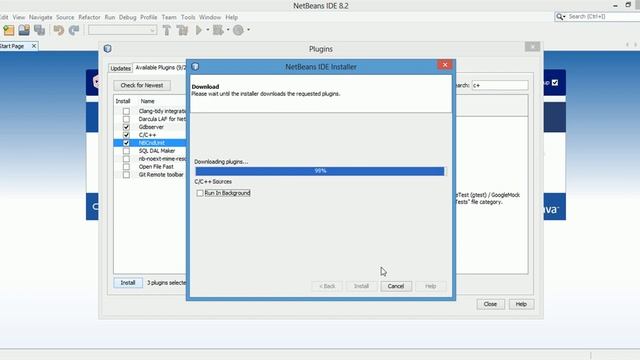Close the Start Page tab with its X
The image size is (640, 360).
click(34, 46)
